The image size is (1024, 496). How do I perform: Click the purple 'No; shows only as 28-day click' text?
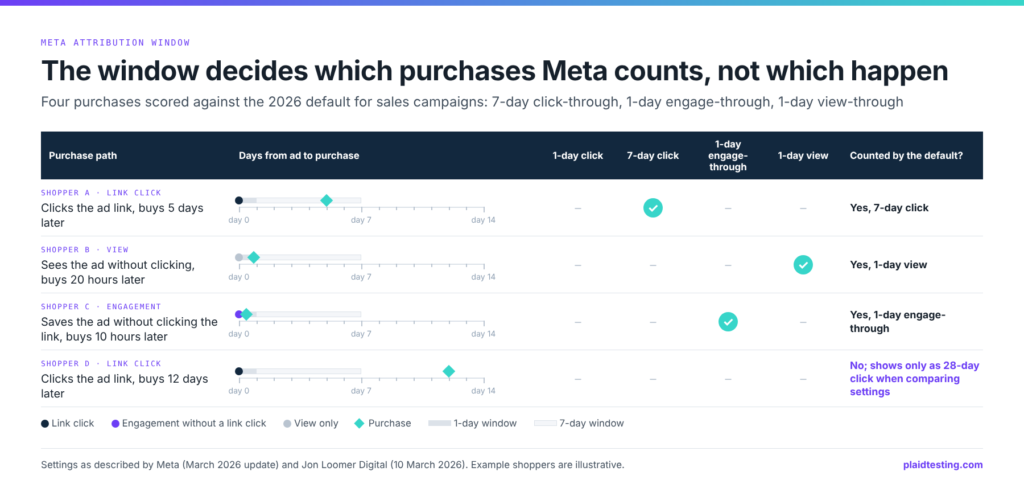(914, 379)
